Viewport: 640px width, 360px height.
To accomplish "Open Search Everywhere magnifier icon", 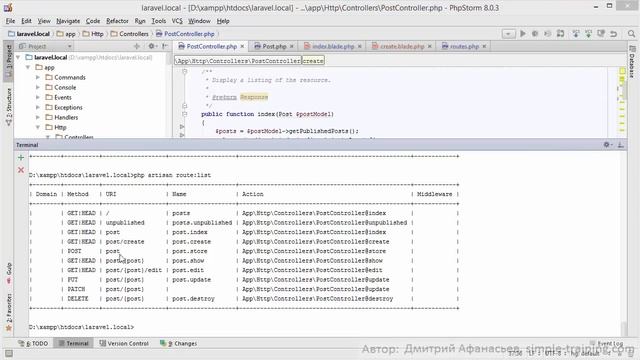I will click(x=631, y=34).
